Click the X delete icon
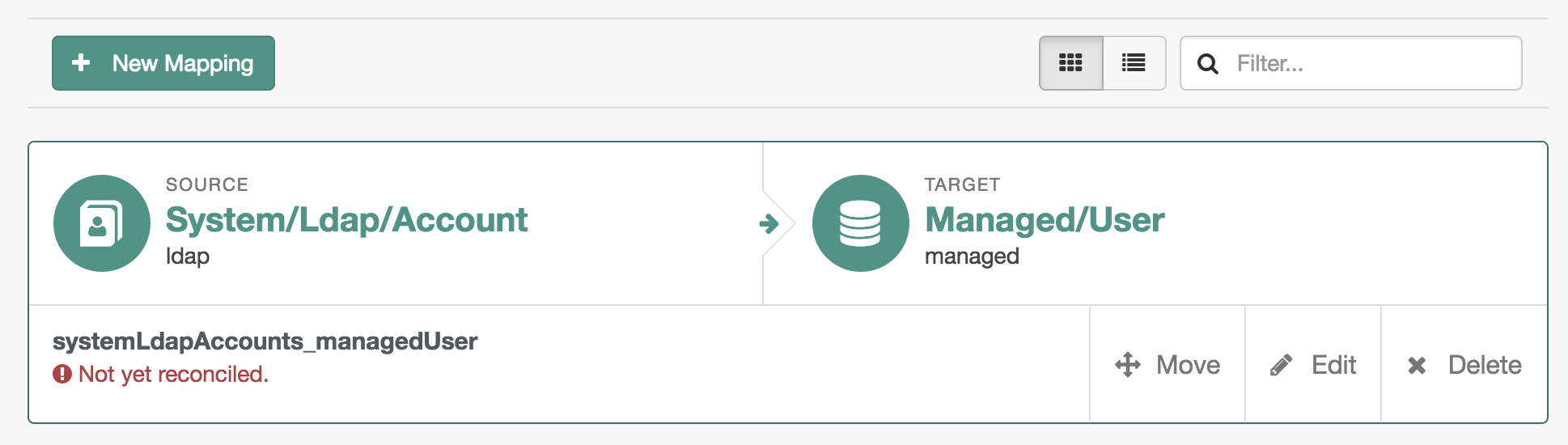Image resolution: width=1568 pixels, height=445 pixels. pyautogui.click(x=1417, y=366)
